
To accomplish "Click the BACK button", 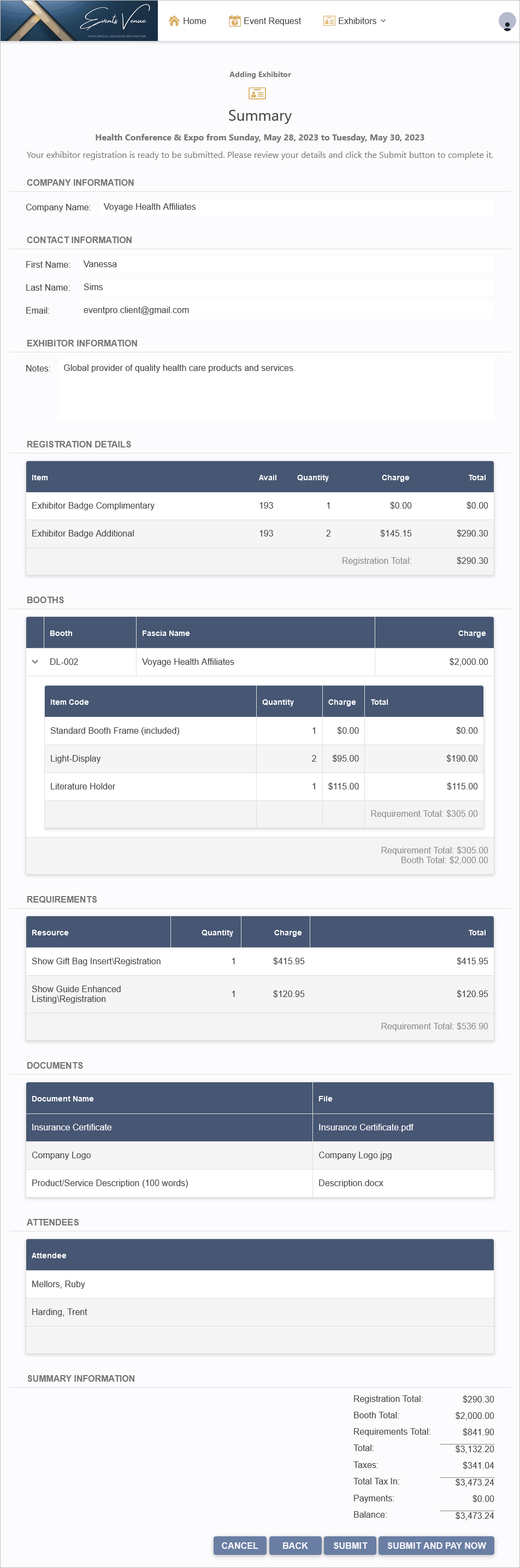I will (x=296, y=1546).
